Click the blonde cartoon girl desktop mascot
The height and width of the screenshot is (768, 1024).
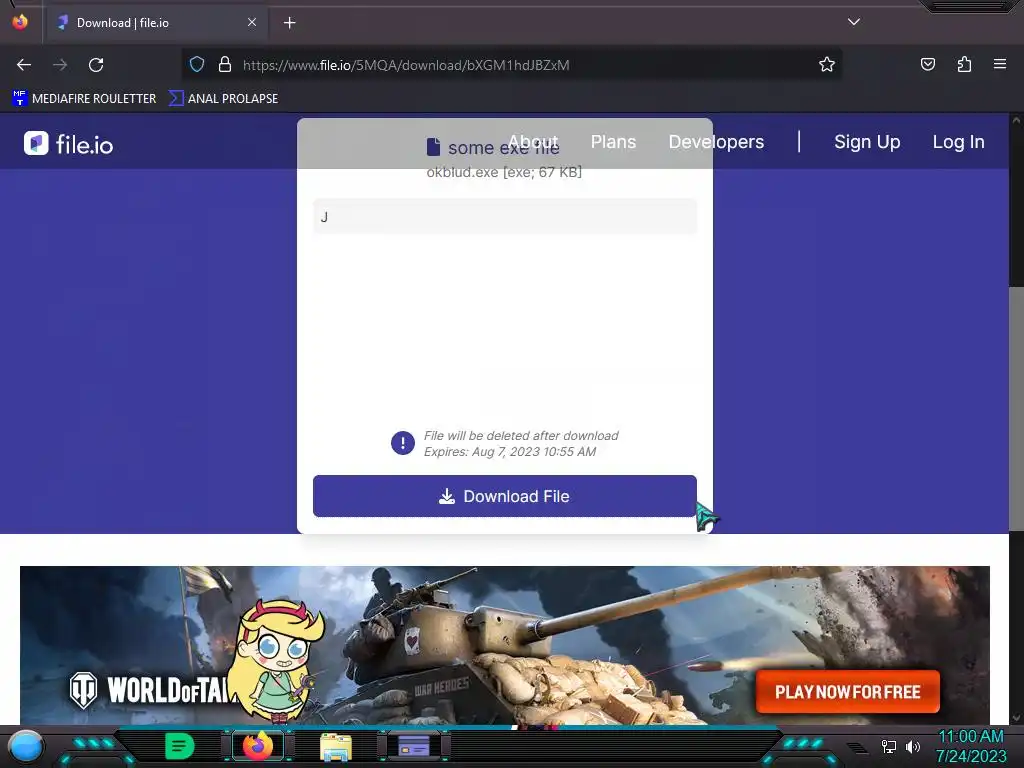tap(278, 660)
